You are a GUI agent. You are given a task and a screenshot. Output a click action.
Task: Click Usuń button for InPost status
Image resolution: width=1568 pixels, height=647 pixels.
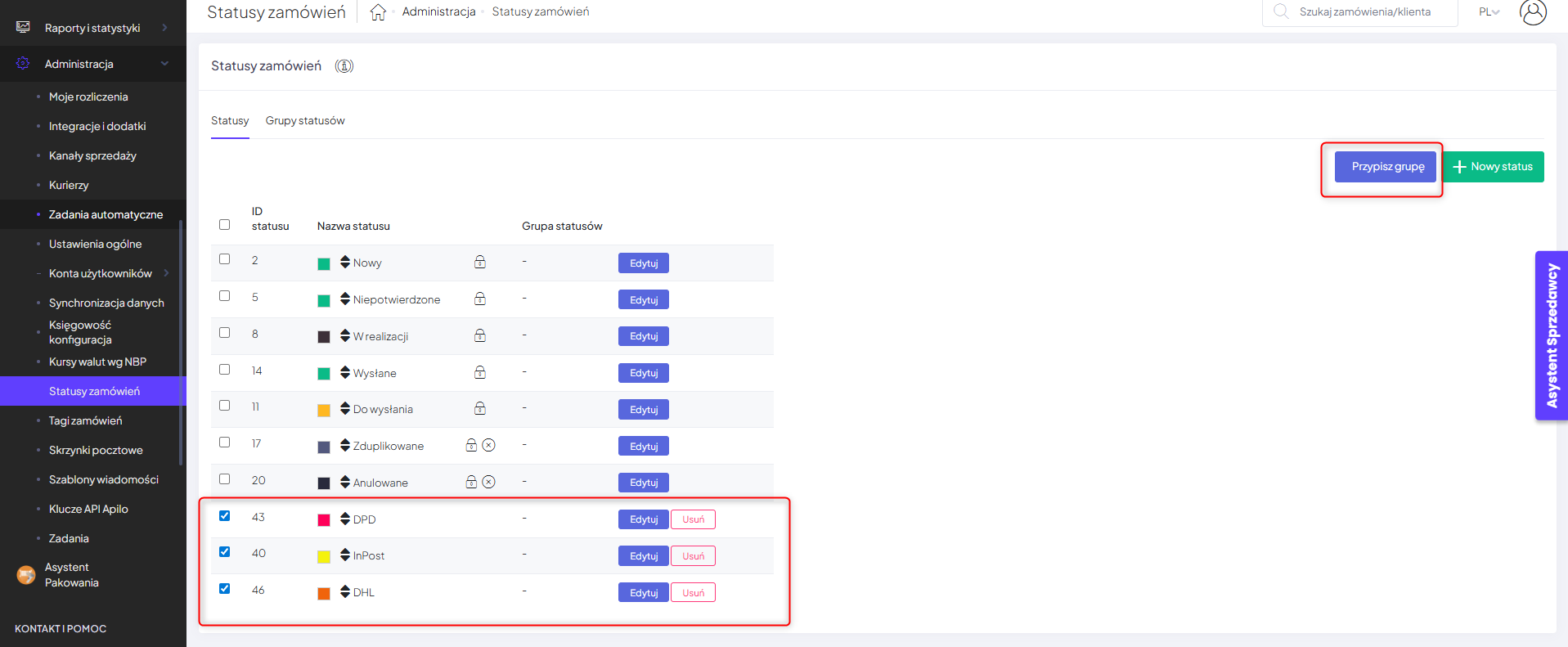tap(693, 556)
